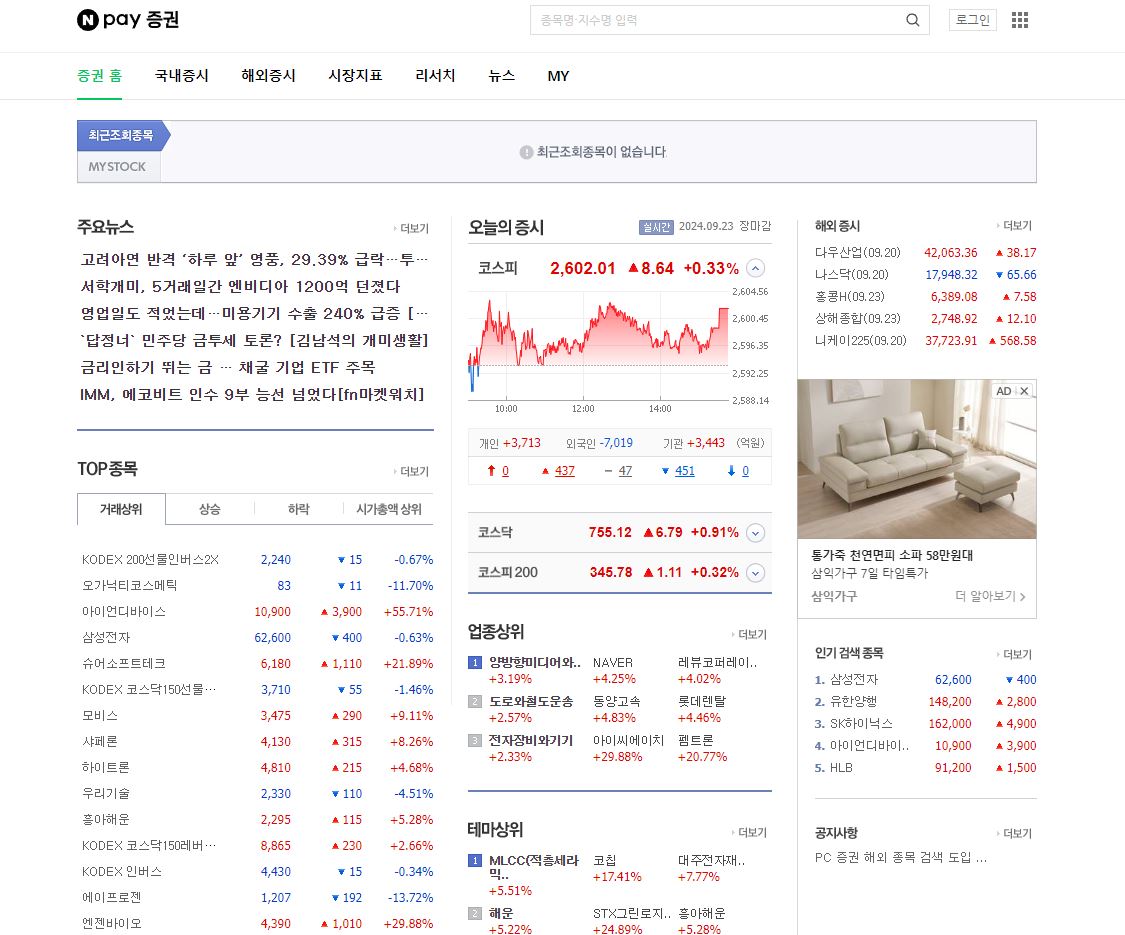Open 국내증시 menu

coord(182,75)
